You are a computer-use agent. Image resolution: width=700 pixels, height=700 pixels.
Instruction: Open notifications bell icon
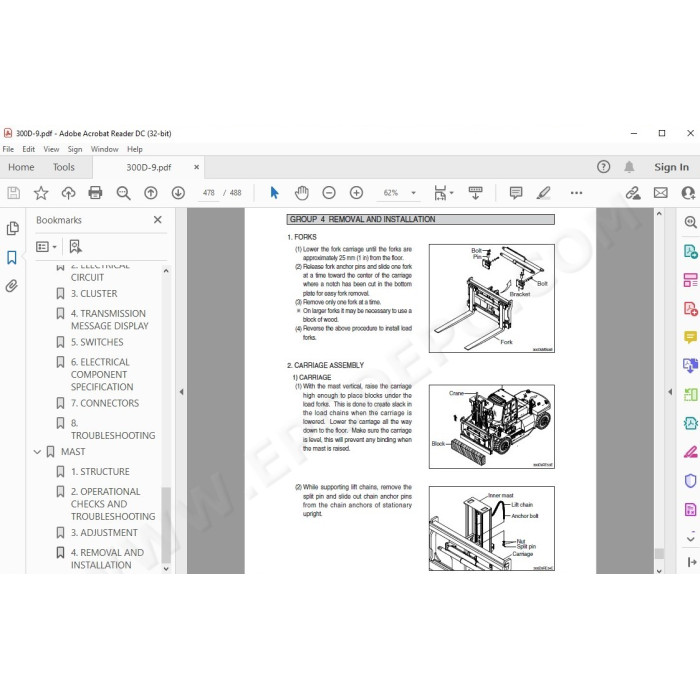point(629,167)
